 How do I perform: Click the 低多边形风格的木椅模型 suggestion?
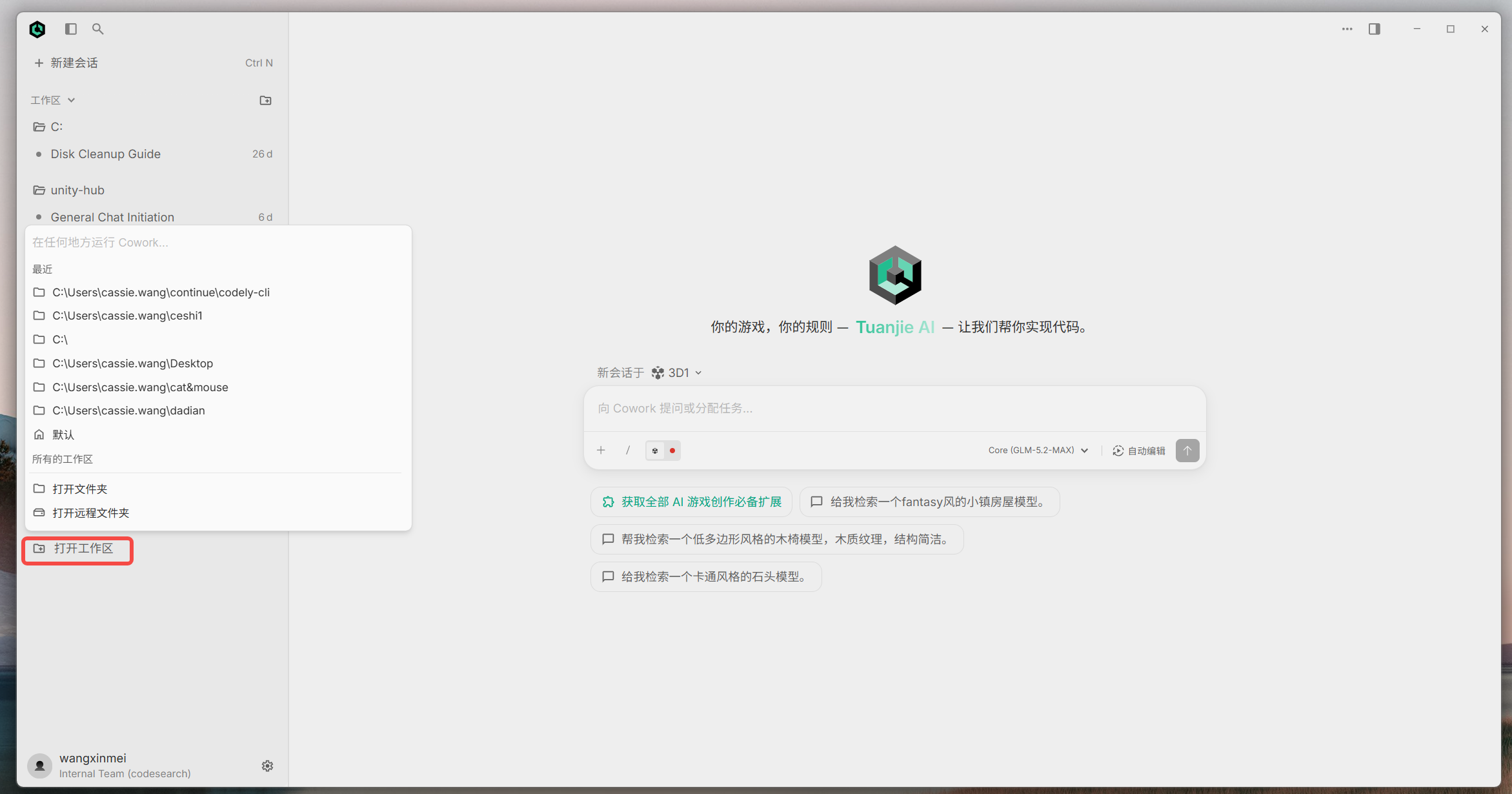777,539
